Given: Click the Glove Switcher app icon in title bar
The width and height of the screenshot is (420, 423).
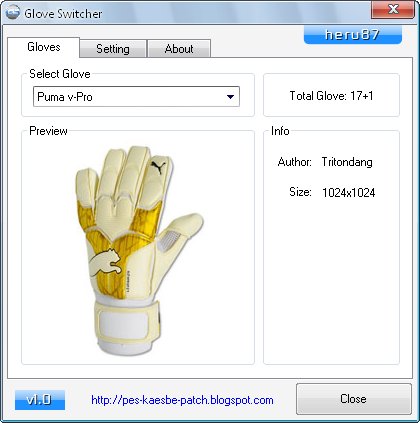Looking at the screenshot, I should (13, 13).
